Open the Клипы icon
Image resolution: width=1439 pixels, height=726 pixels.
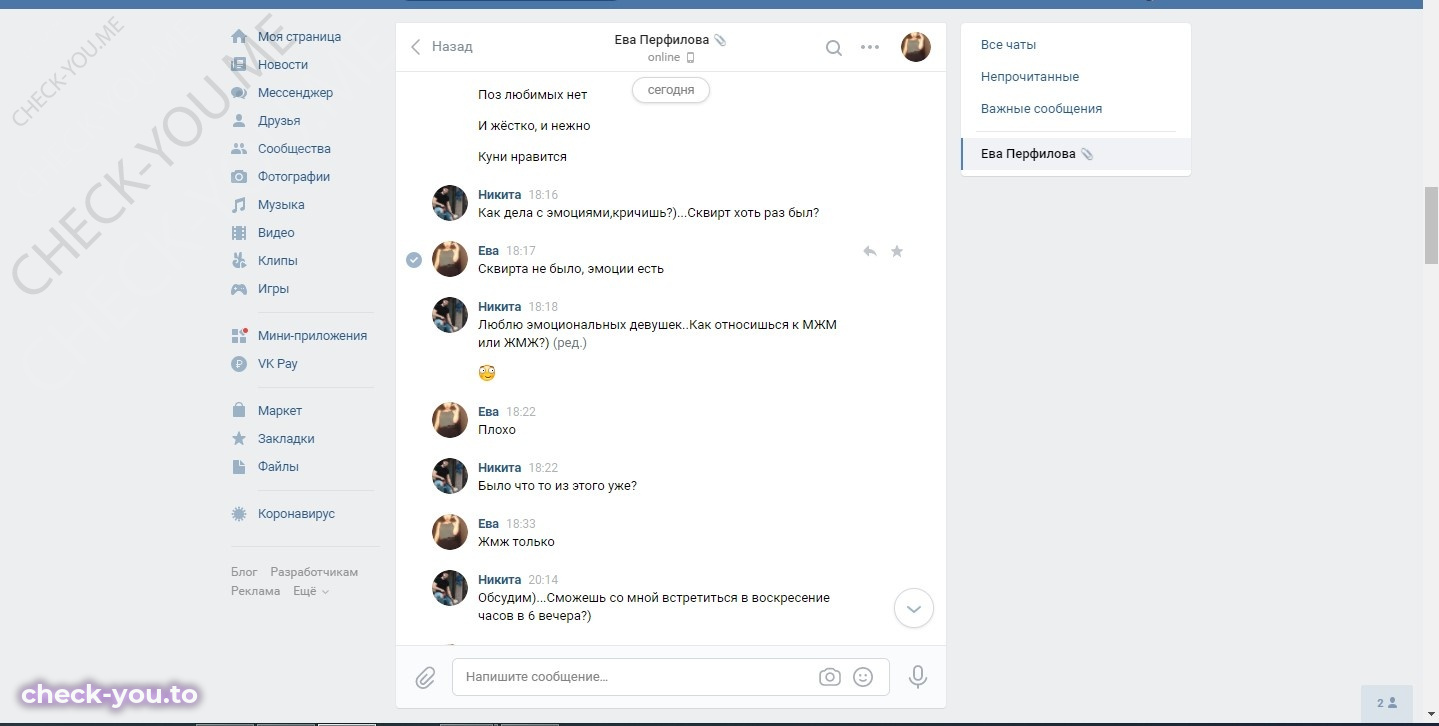(239, 261)
